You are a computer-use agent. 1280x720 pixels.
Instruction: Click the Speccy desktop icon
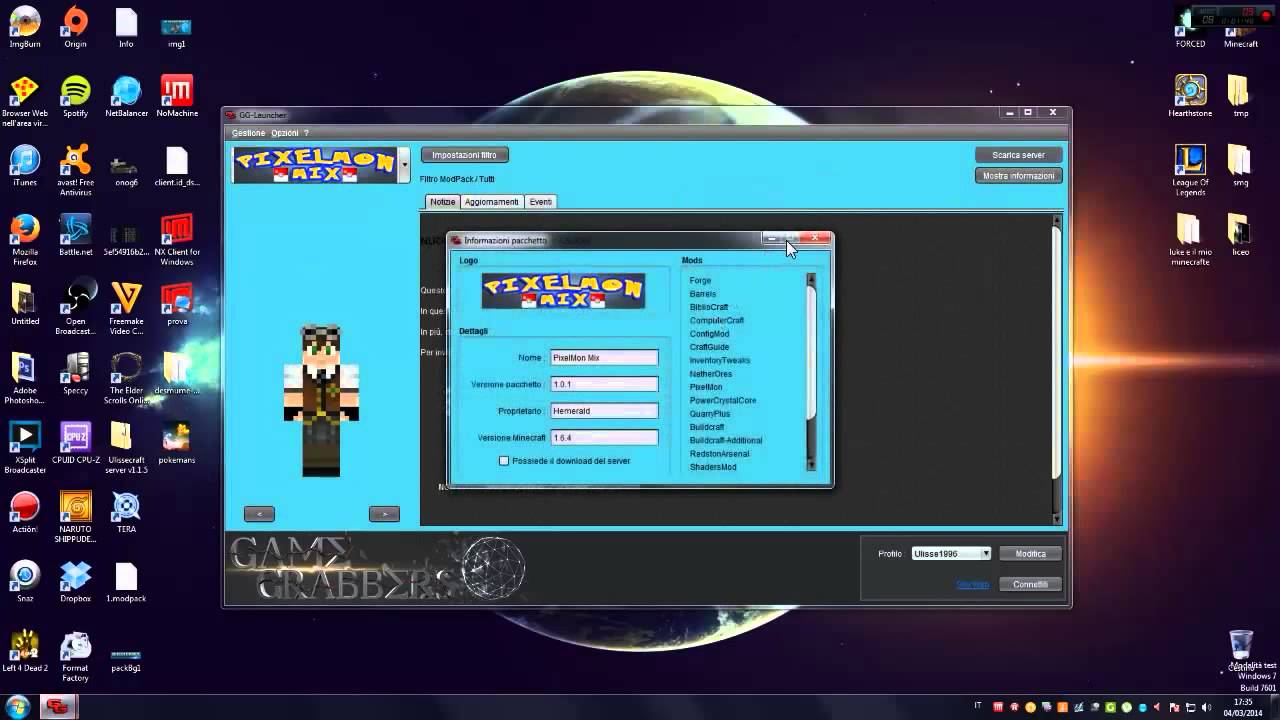click(x=75, y=373)
